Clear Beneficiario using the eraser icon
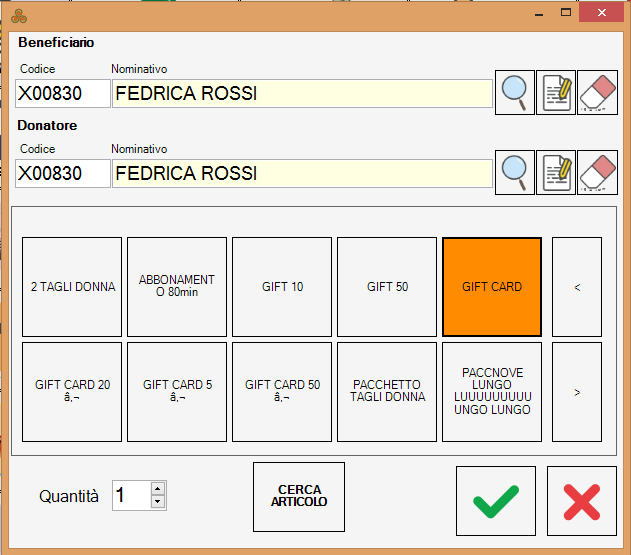631x555 pixels. pos(597,93)
